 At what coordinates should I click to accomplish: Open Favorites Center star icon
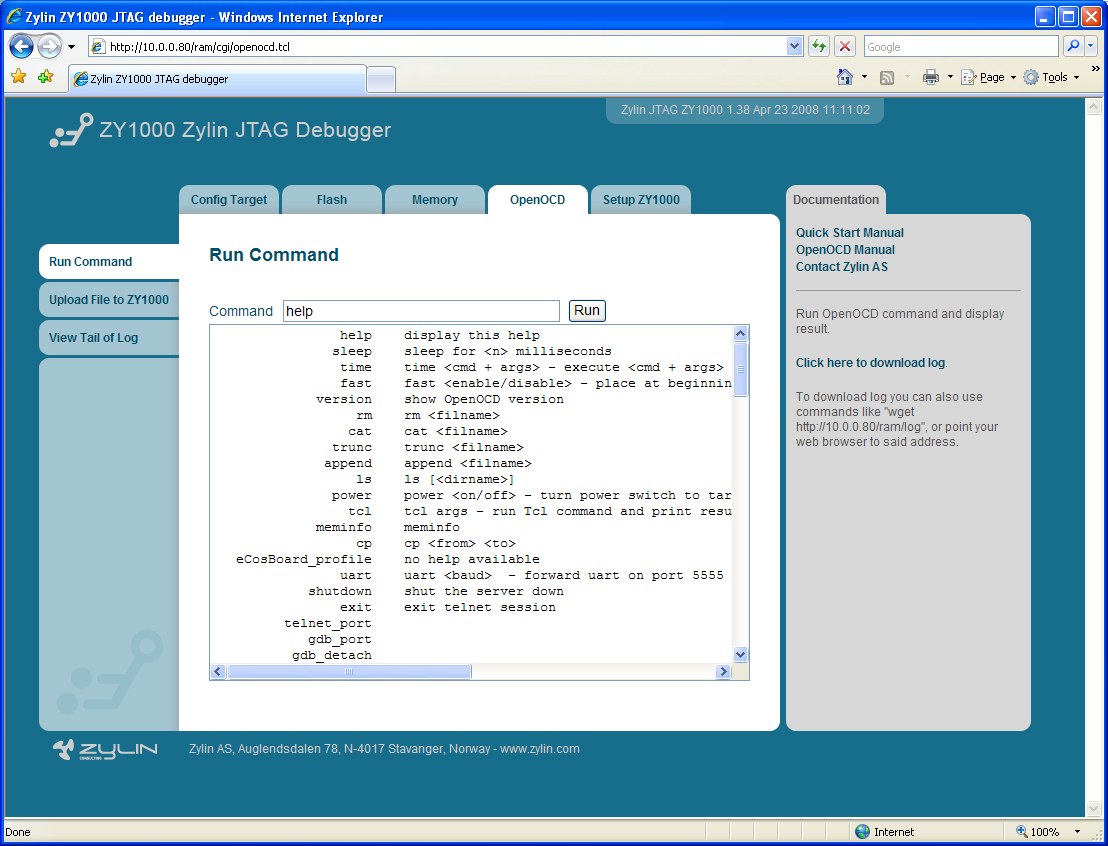click(18, 76)
